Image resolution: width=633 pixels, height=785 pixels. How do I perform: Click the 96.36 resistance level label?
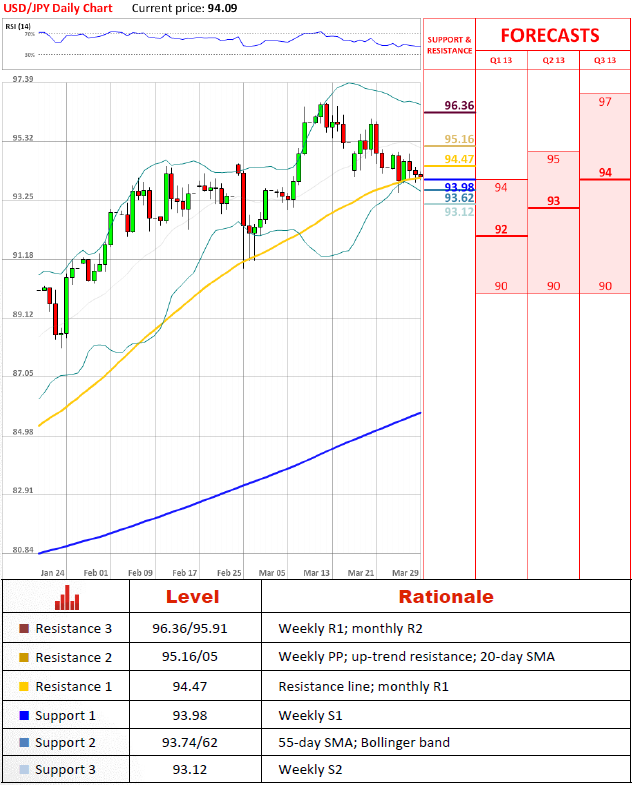459,105
